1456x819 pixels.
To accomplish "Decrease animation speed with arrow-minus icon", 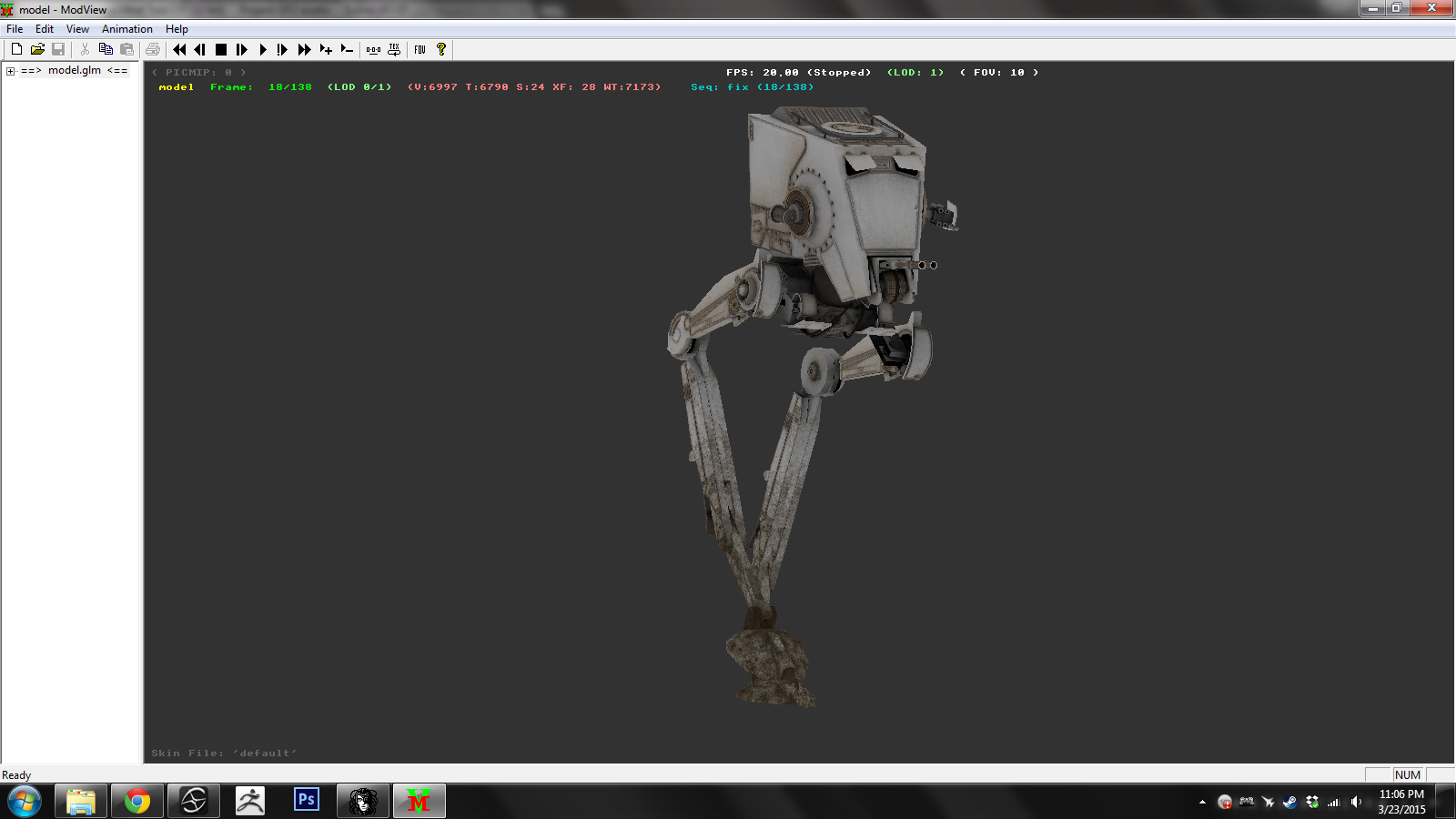I will tap(347, 49).
